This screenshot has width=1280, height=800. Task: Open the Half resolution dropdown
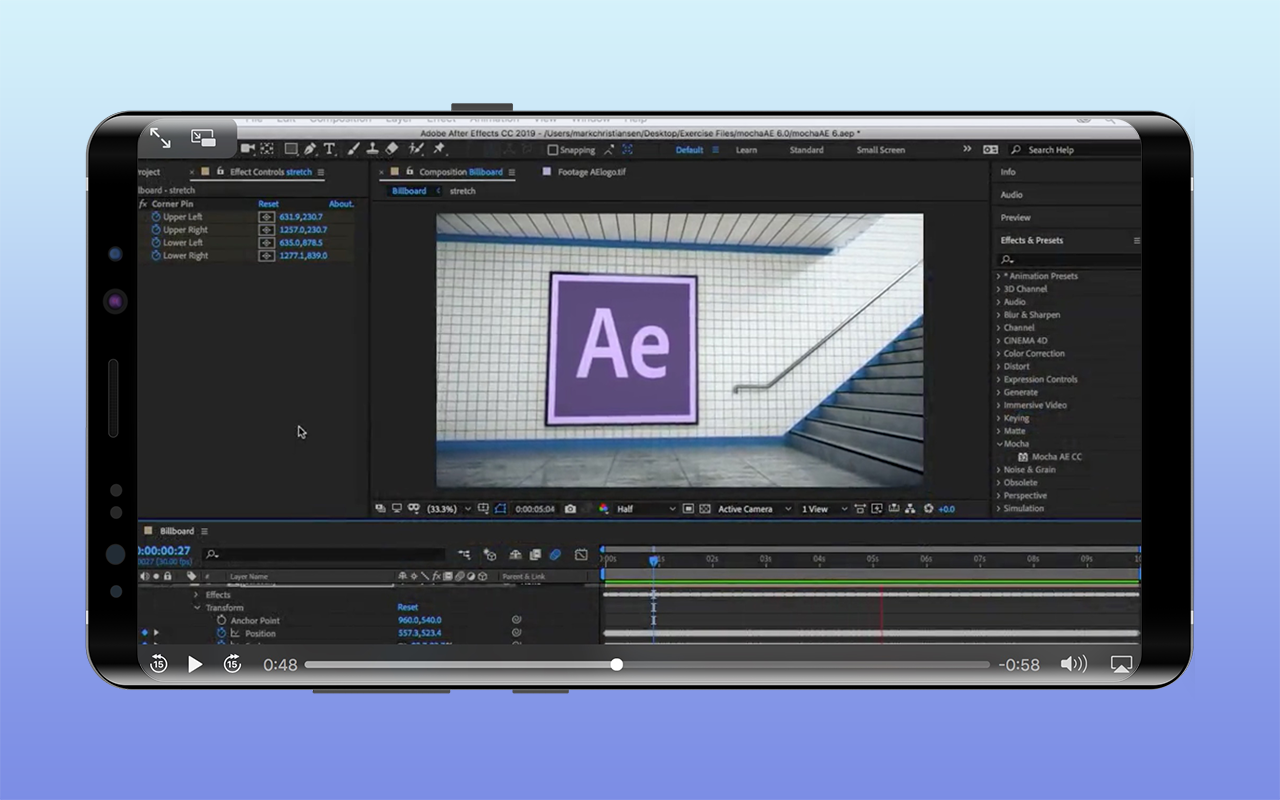pyautogui.click(x=645, y=509)
